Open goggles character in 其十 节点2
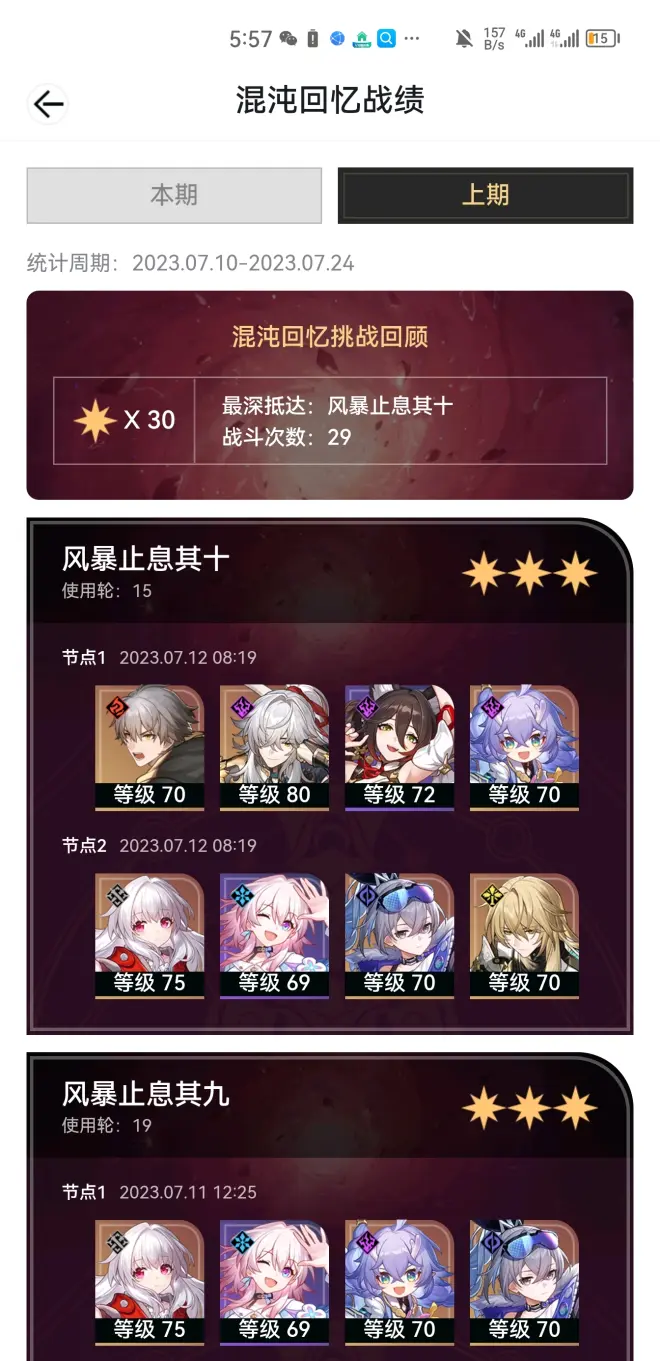This screenshot has height=1361, width=660. click(x=399, y=936)
